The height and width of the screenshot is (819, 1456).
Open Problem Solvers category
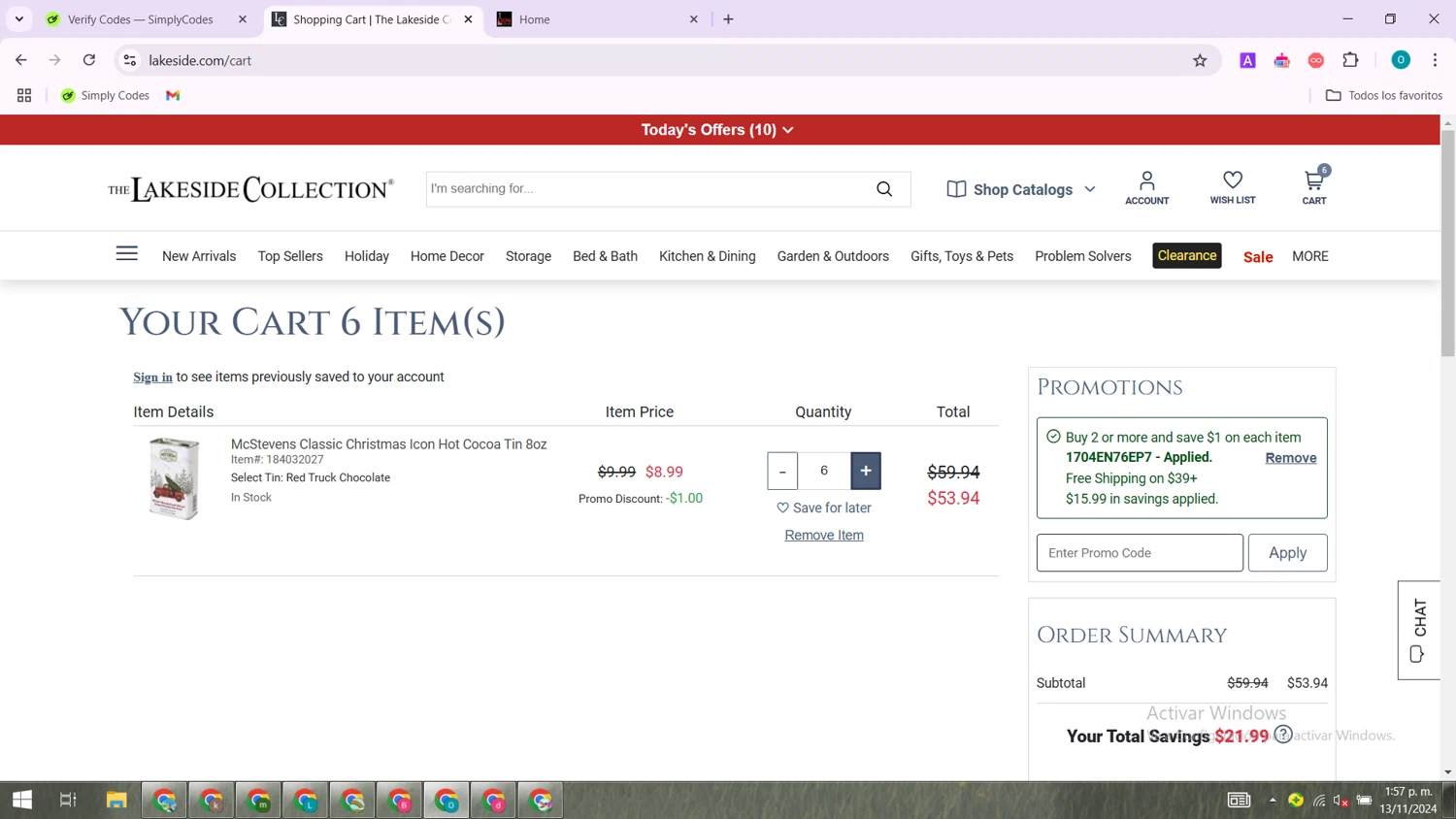1082,256
